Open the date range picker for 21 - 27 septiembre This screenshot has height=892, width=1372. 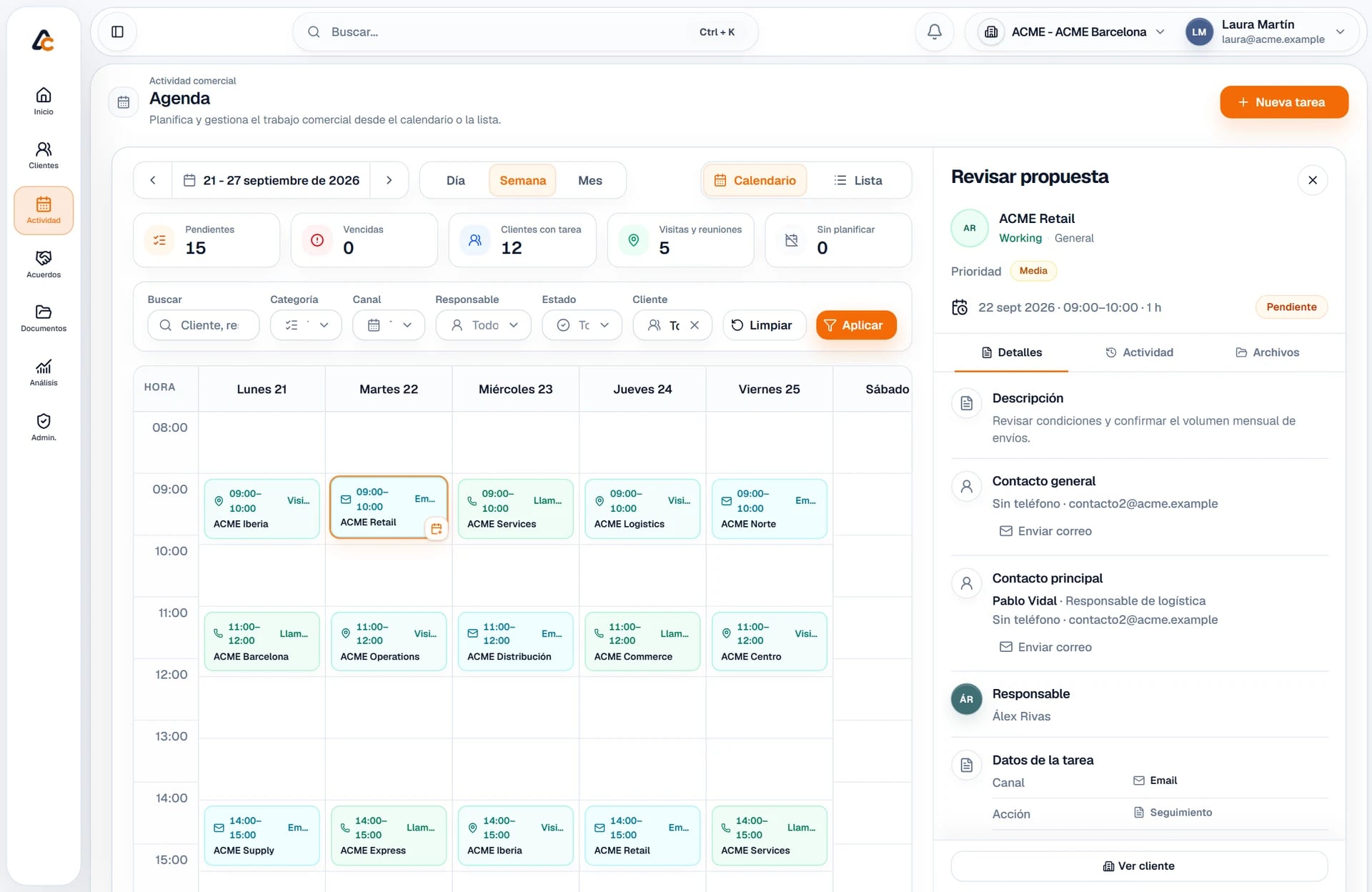tap(271, 180)
